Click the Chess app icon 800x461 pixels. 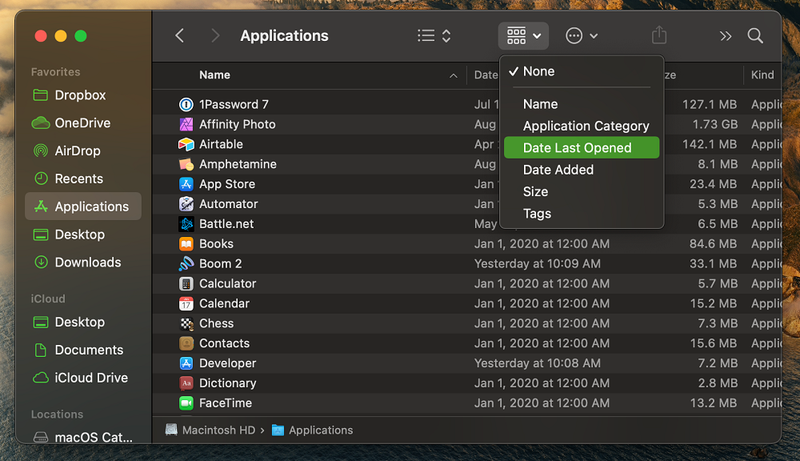click(x=186, y=324)
